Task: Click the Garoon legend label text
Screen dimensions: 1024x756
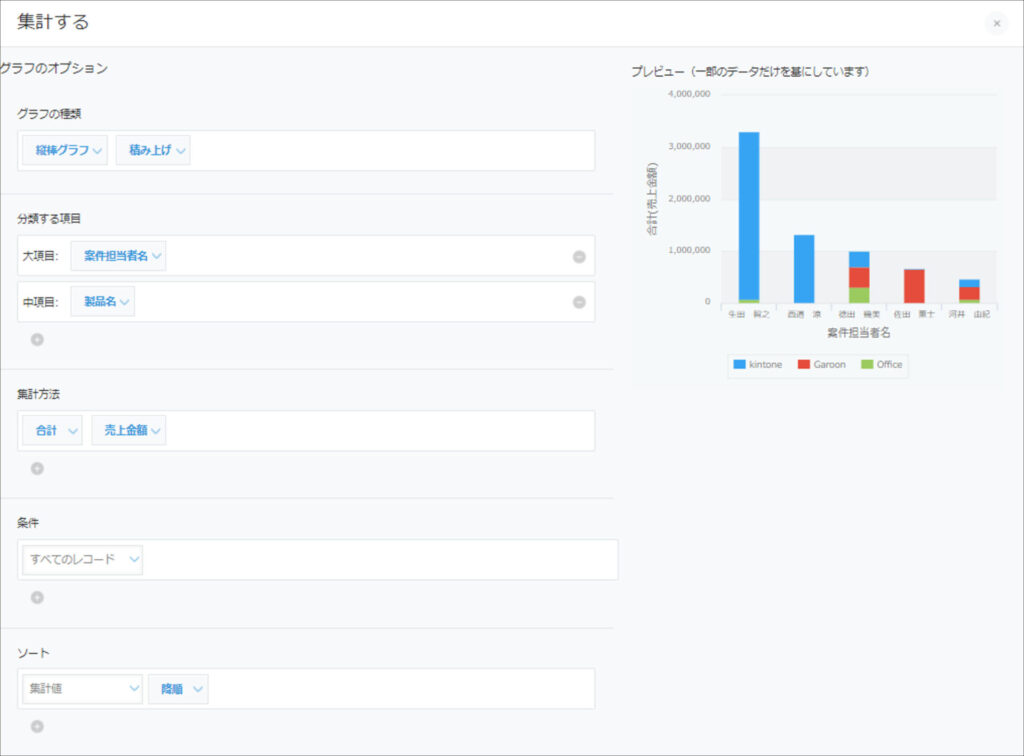Action: pyautogui.click(x=829, y=364)
